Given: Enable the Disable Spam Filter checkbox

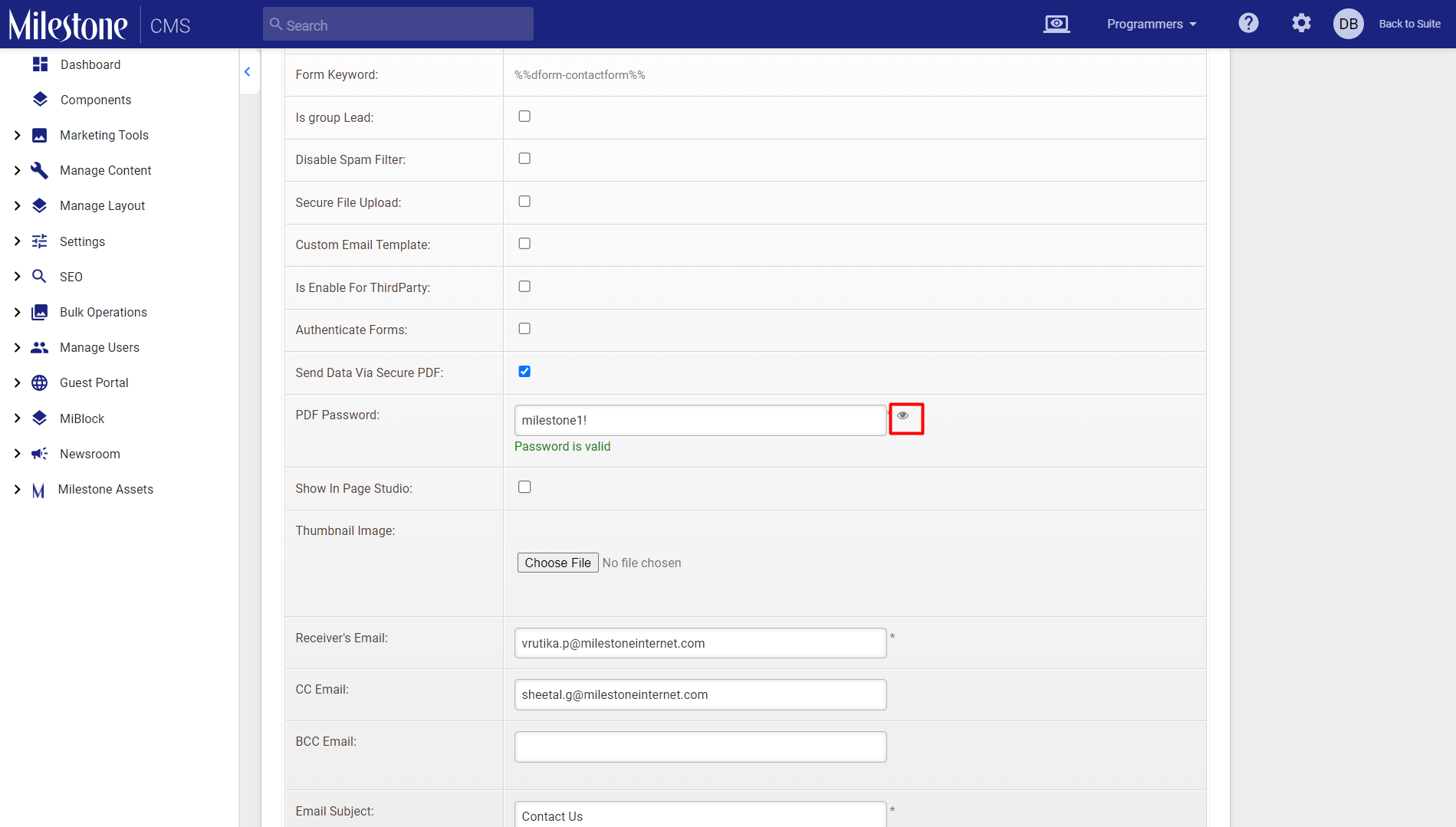Looking at the screenshot, I should [x=524, y=159].
